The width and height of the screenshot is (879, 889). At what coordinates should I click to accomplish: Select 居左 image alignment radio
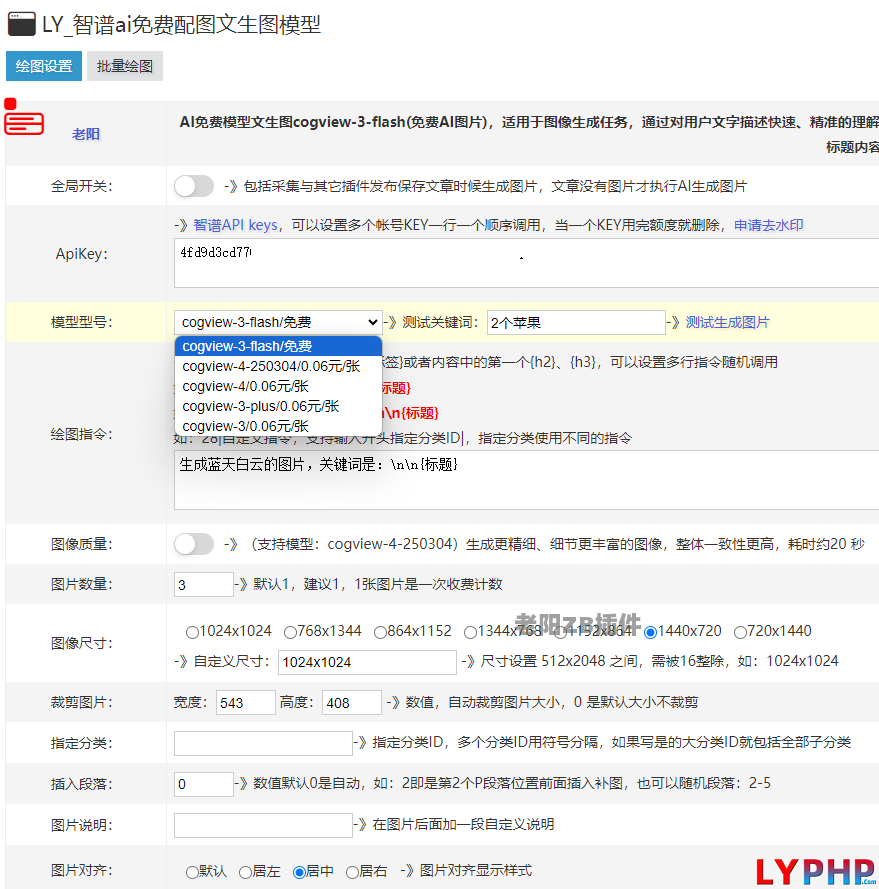[x=245, y=872]
